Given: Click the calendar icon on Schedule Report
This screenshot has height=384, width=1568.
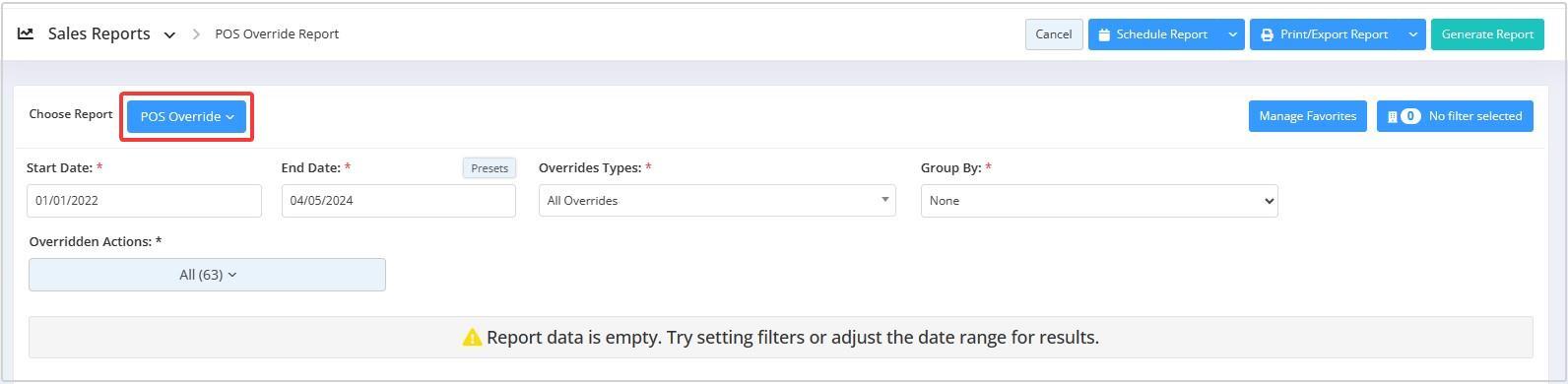Looking at the screenshot, I should (x=1104, y=34).
